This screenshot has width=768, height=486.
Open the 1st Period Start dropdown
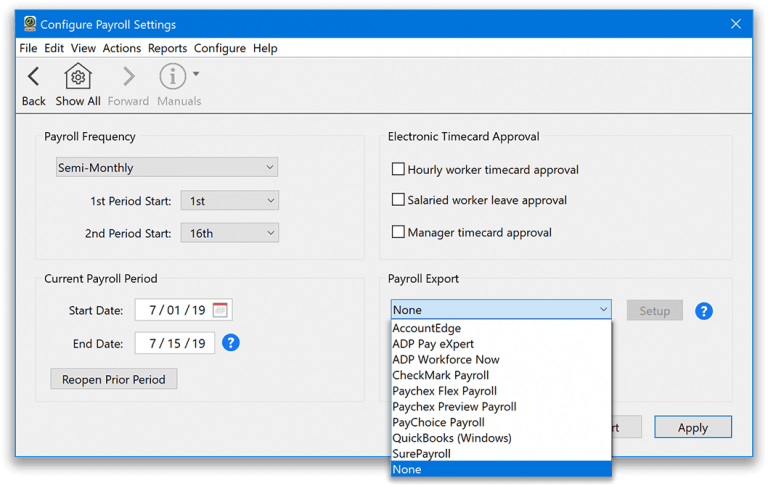[230, 200]
